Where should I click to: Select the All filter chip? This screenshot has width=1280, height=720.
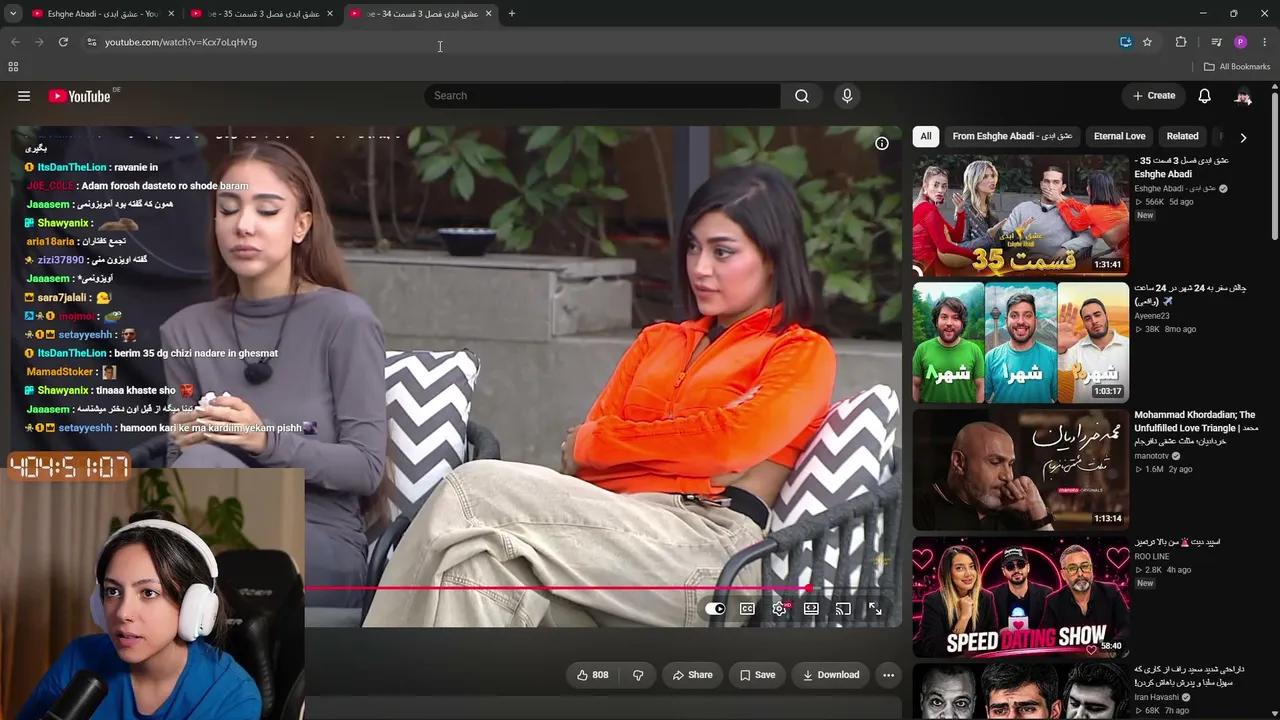pyautogui.click(x=926, y=137)
